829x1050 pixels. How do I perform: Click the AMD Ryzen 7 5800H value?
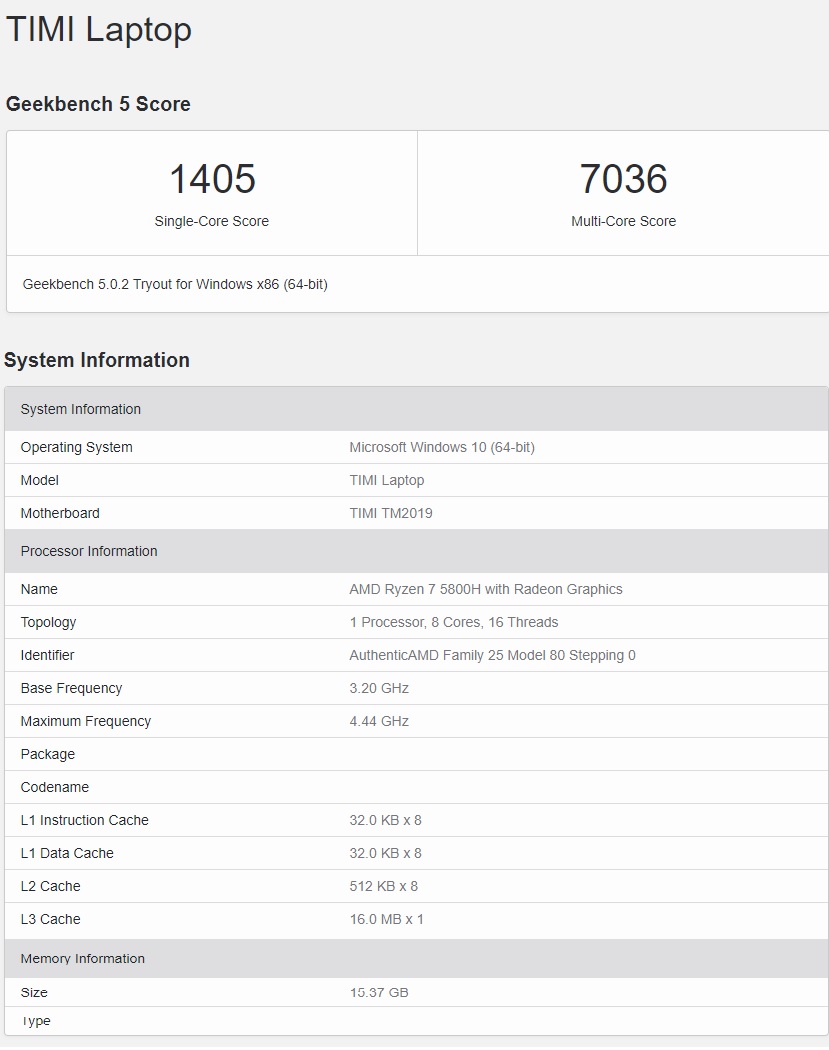click(485, 589)
